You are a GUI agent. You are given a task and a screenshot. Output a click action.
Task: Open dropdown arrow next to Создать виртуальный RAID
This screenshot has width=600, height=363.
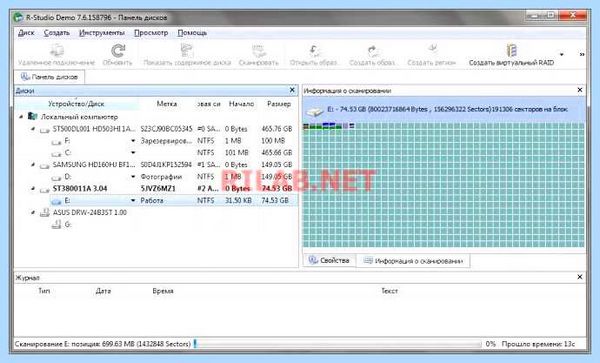[561, 54]
